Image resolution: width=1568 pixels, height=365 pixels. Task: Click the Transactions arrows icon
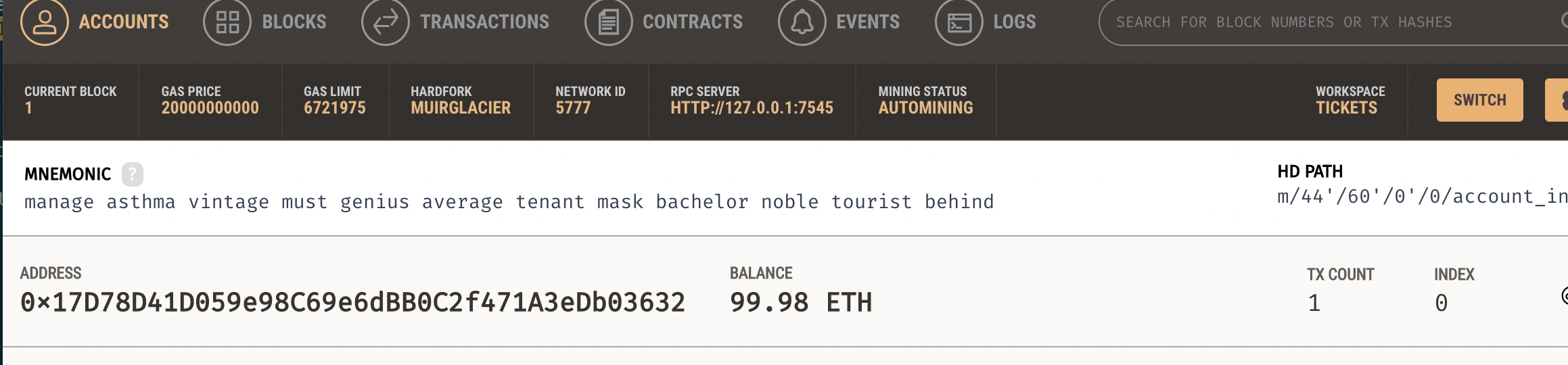pyautogui.click(x=386, y=22)
